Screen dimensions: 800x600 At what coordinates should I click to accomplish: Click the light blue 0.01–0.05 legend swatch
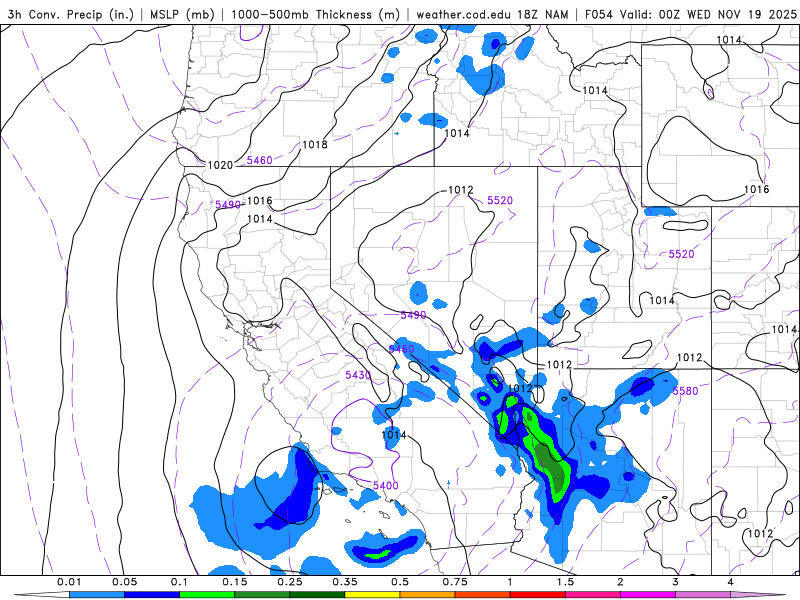coord(97,595)
